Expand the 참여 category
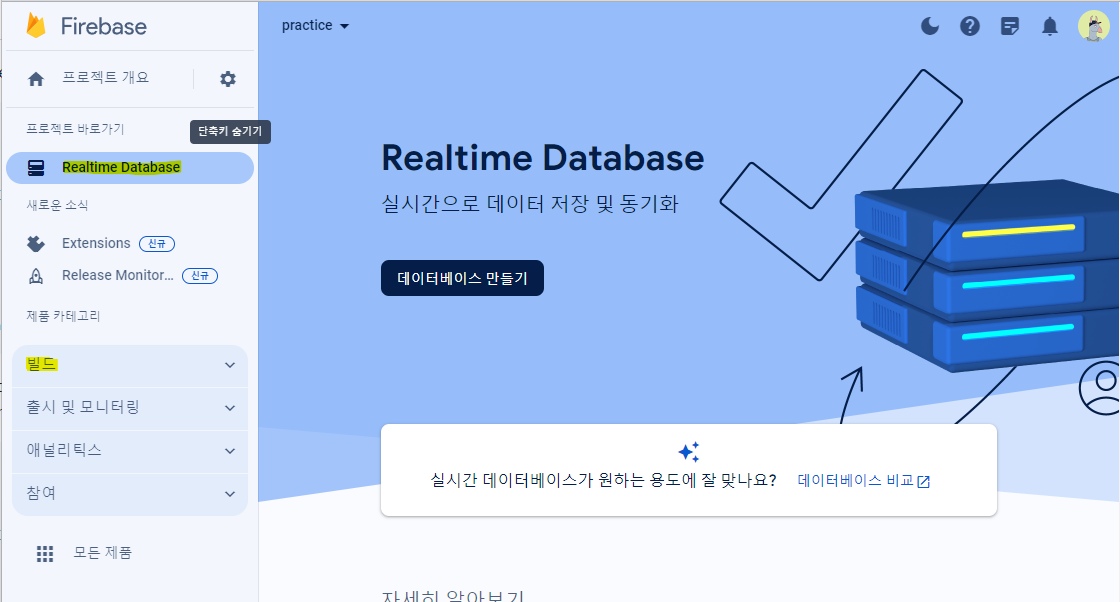 [x=130, y=493]
